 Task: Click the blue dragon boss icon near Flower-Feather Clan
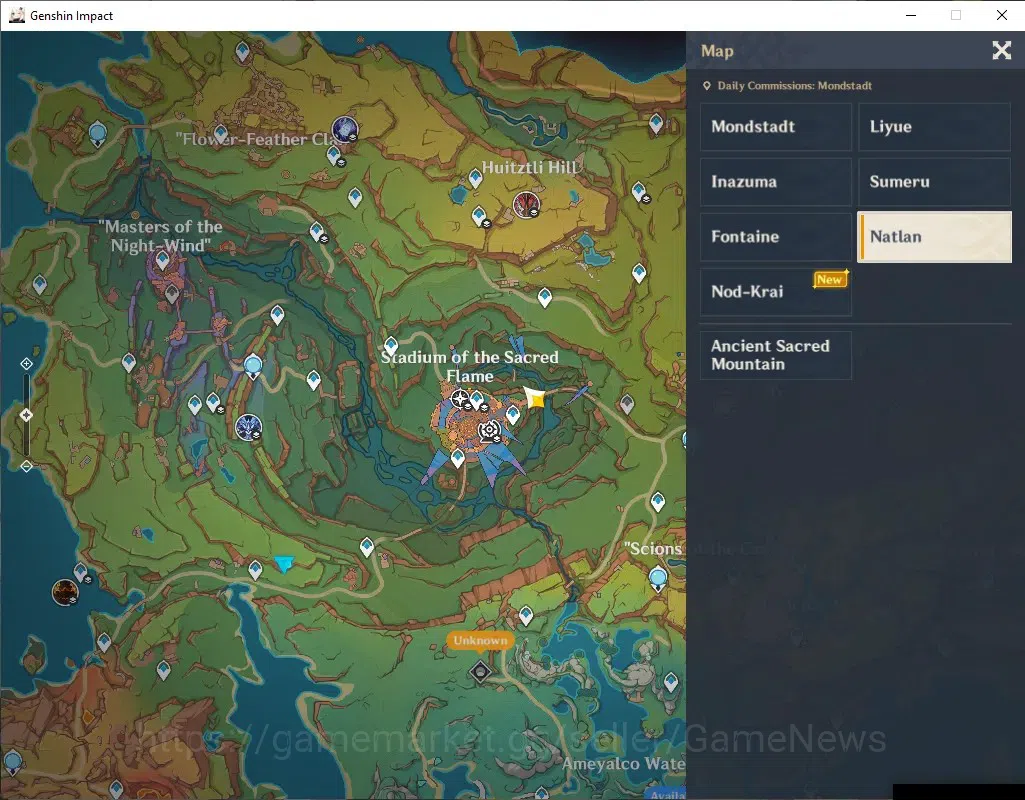pyautogui.click(x=344, y=129)
